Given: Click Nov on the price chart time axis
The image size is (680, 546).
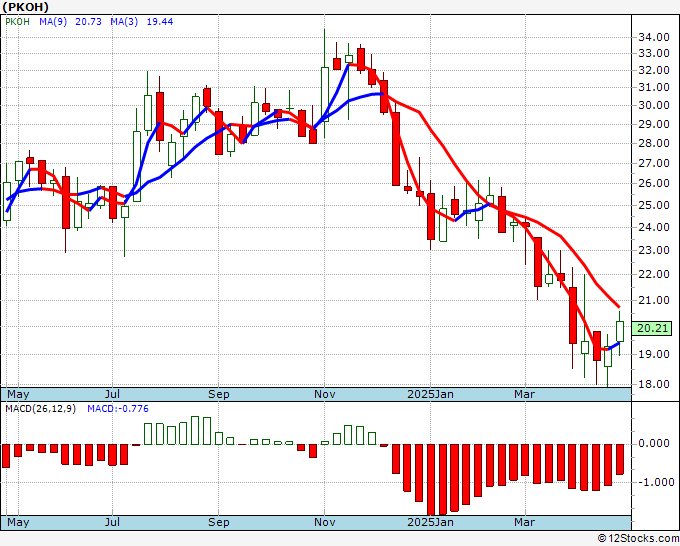Looking at the screenshot, I should pos(324,394).
